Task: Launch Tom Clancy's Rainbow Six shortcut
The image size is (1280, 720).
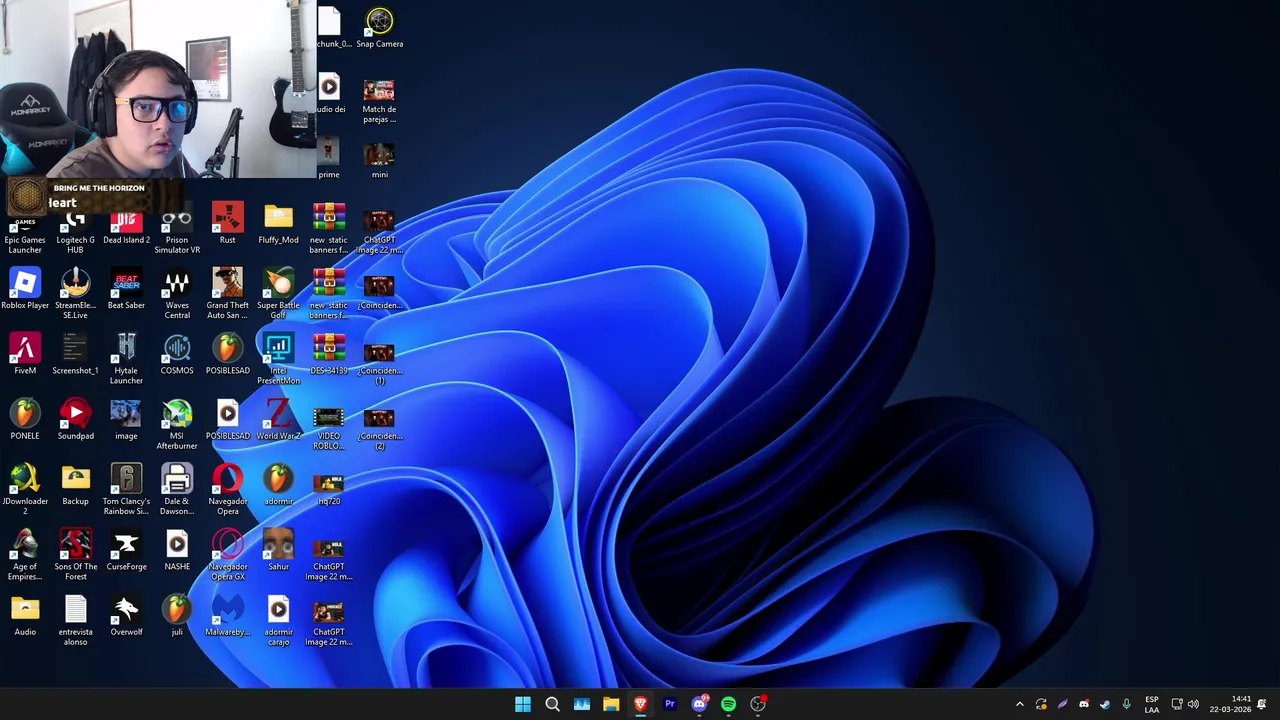Action: [x=126, y=490]
